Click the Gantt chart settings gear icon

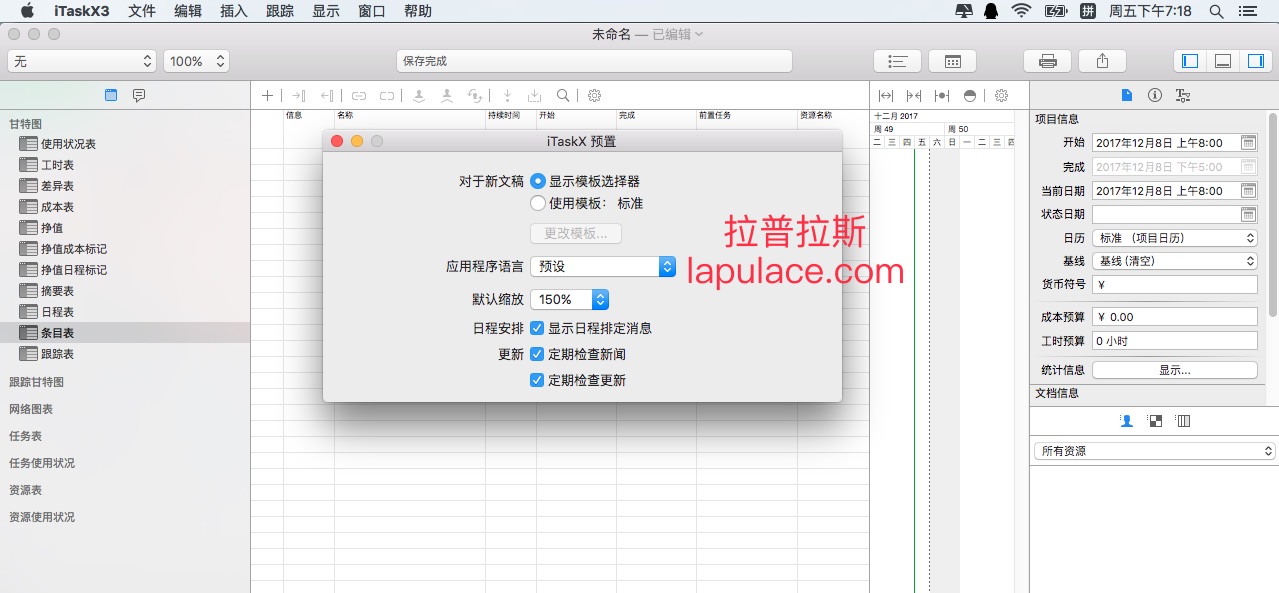(1001, 96)
